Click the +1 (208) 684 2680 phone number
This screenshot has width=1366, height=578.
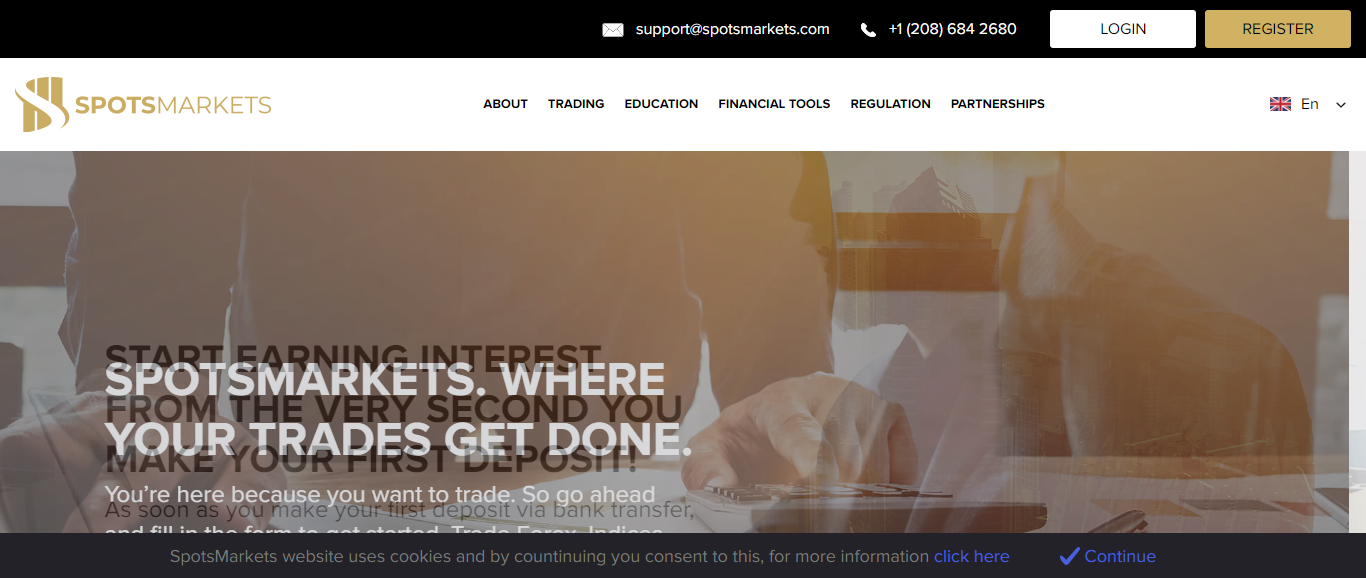coord(952,29)
